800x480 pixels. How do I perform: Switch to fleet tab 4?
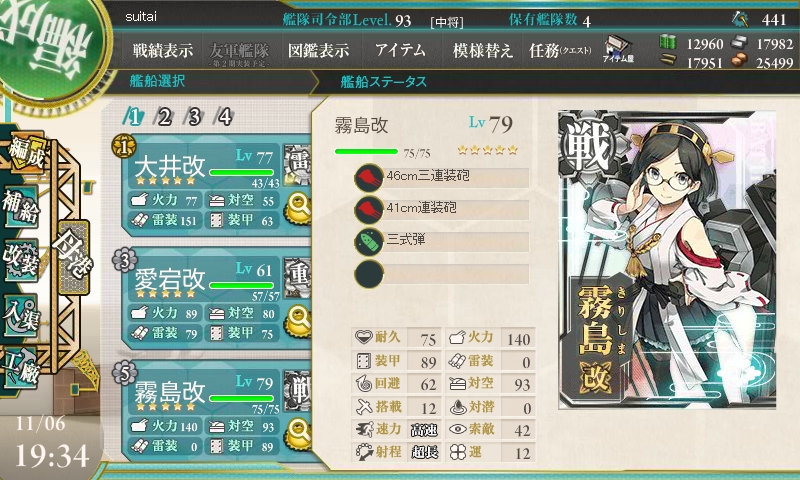point(225,117)
